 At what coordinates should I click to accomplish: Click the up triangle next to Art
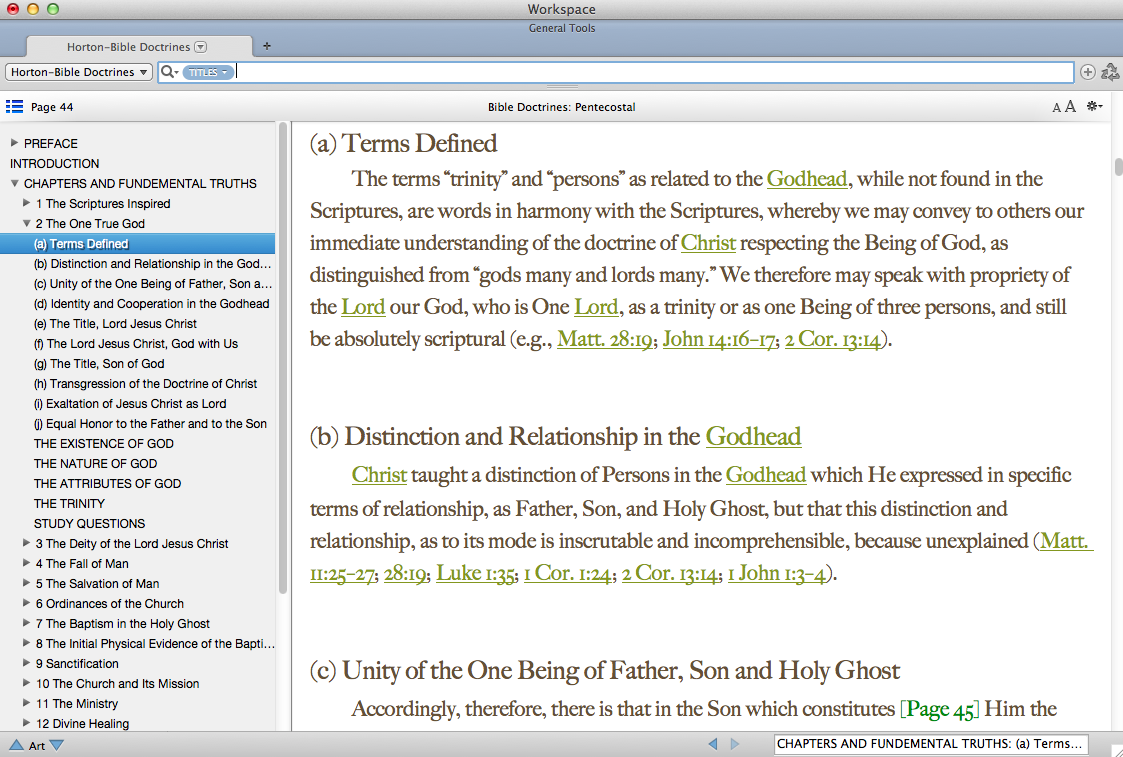coord(16,745)
